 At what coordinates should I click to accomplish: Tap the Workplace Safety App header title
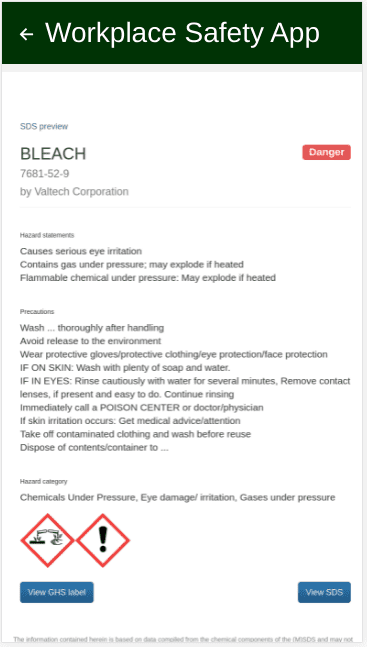tap(182, 33)
